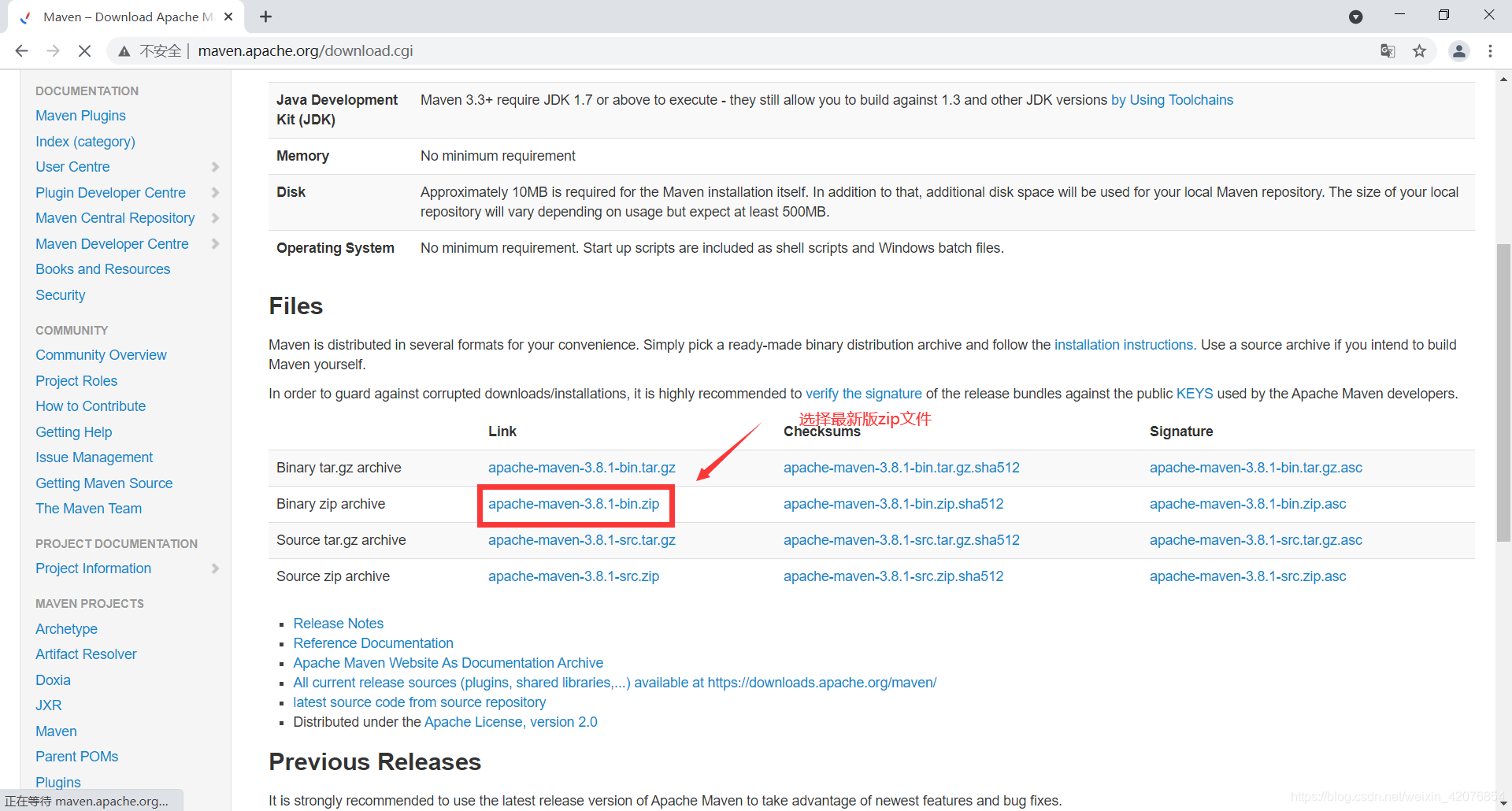Viewport: 1512px width, 811px height.
Task: Expand the Plugin Developer Centre arrow
Action: [216, 193]
